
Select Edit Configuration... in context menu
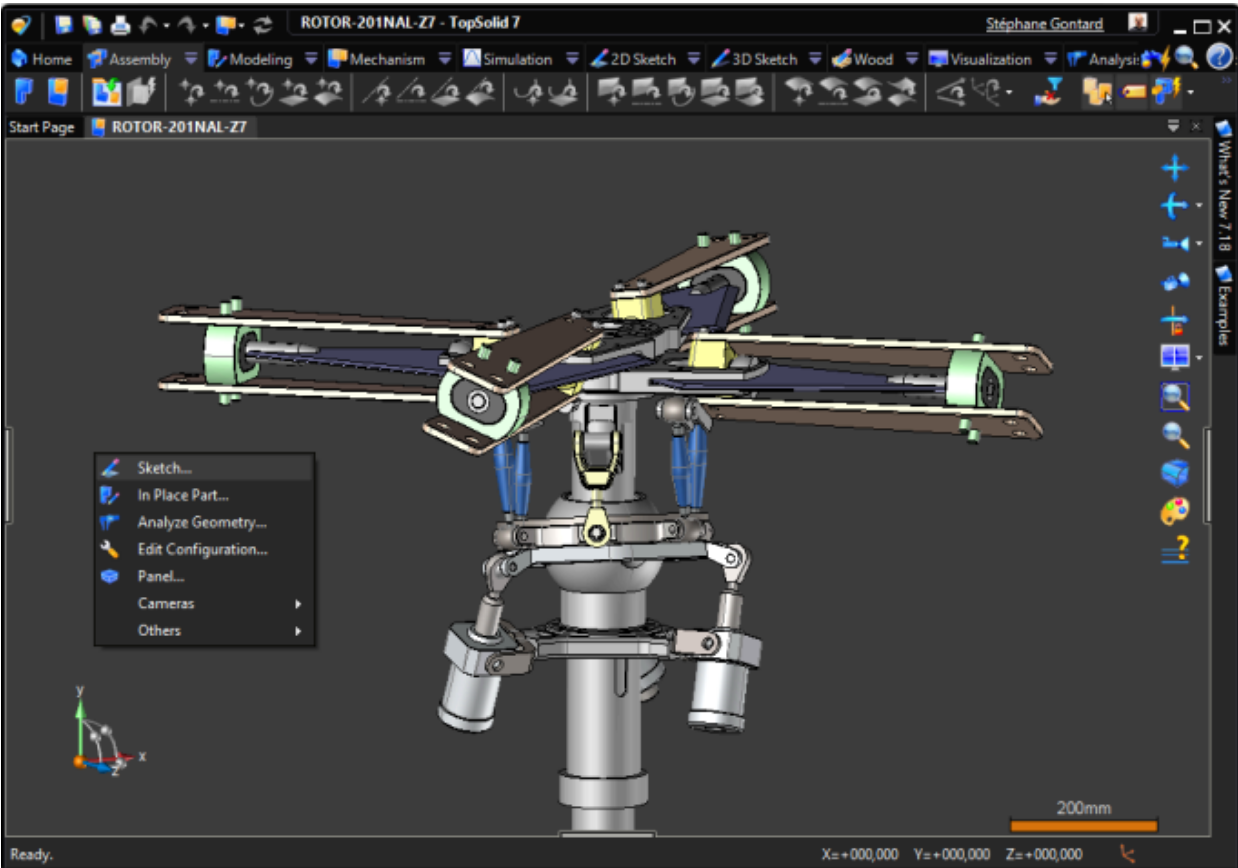204,549
